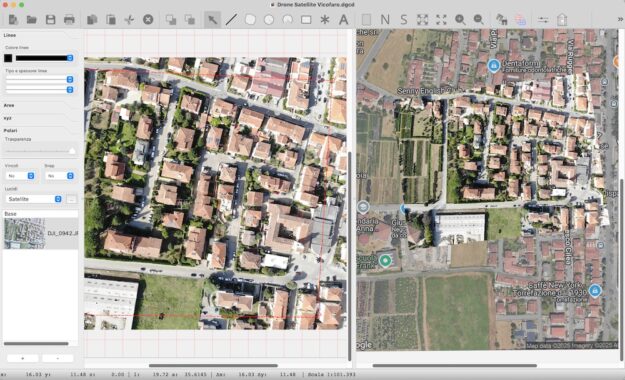The image size is (625, 380).
Task: Copy the selection with the copy icon
Action: click(92, 20)
